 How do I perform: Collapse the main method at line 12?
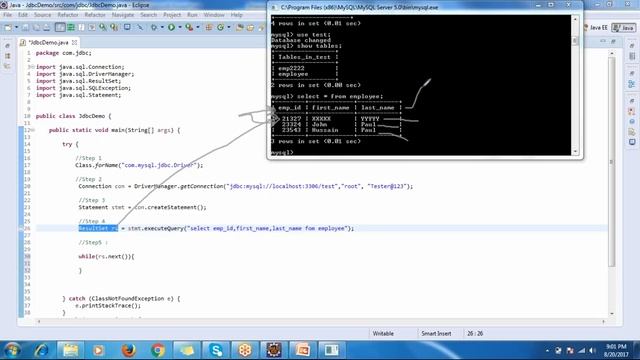click(x=33, y=130)
